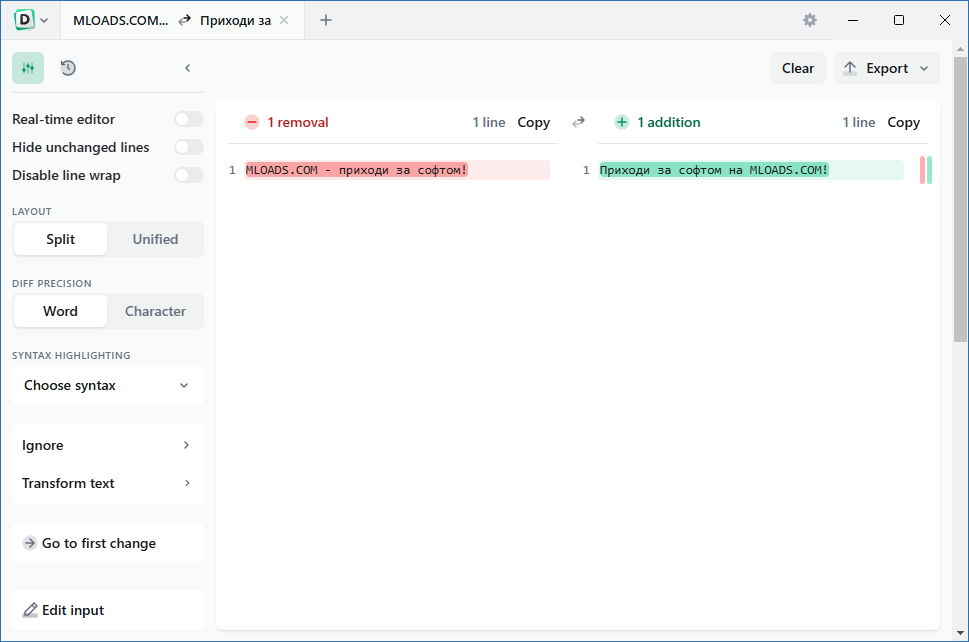Open the history clock icon
This screenshot has height=642, width=969.
(x=68, y=68)
